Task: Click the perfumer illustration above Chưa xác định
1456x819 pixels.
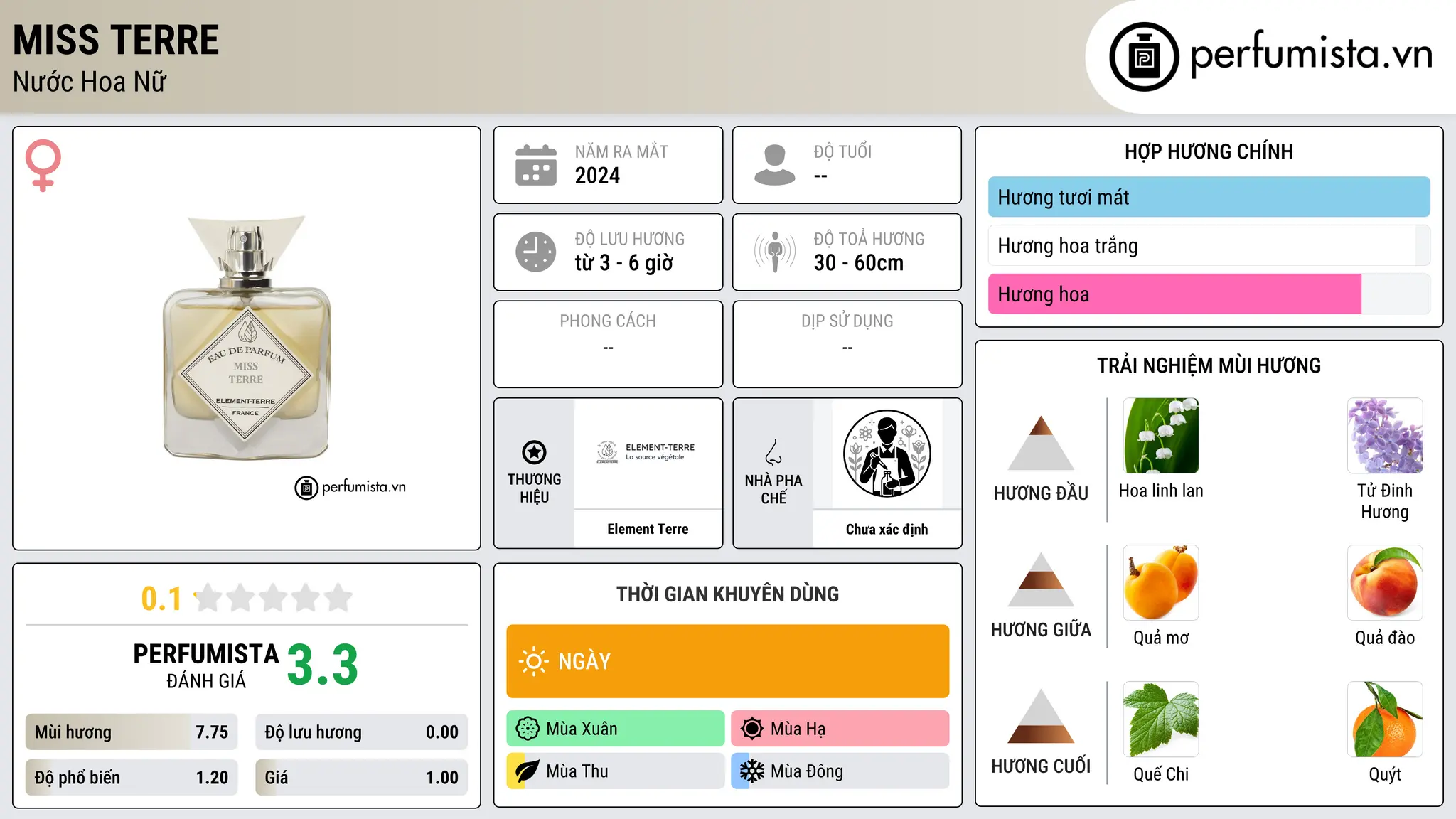Action: pos(887,454)
